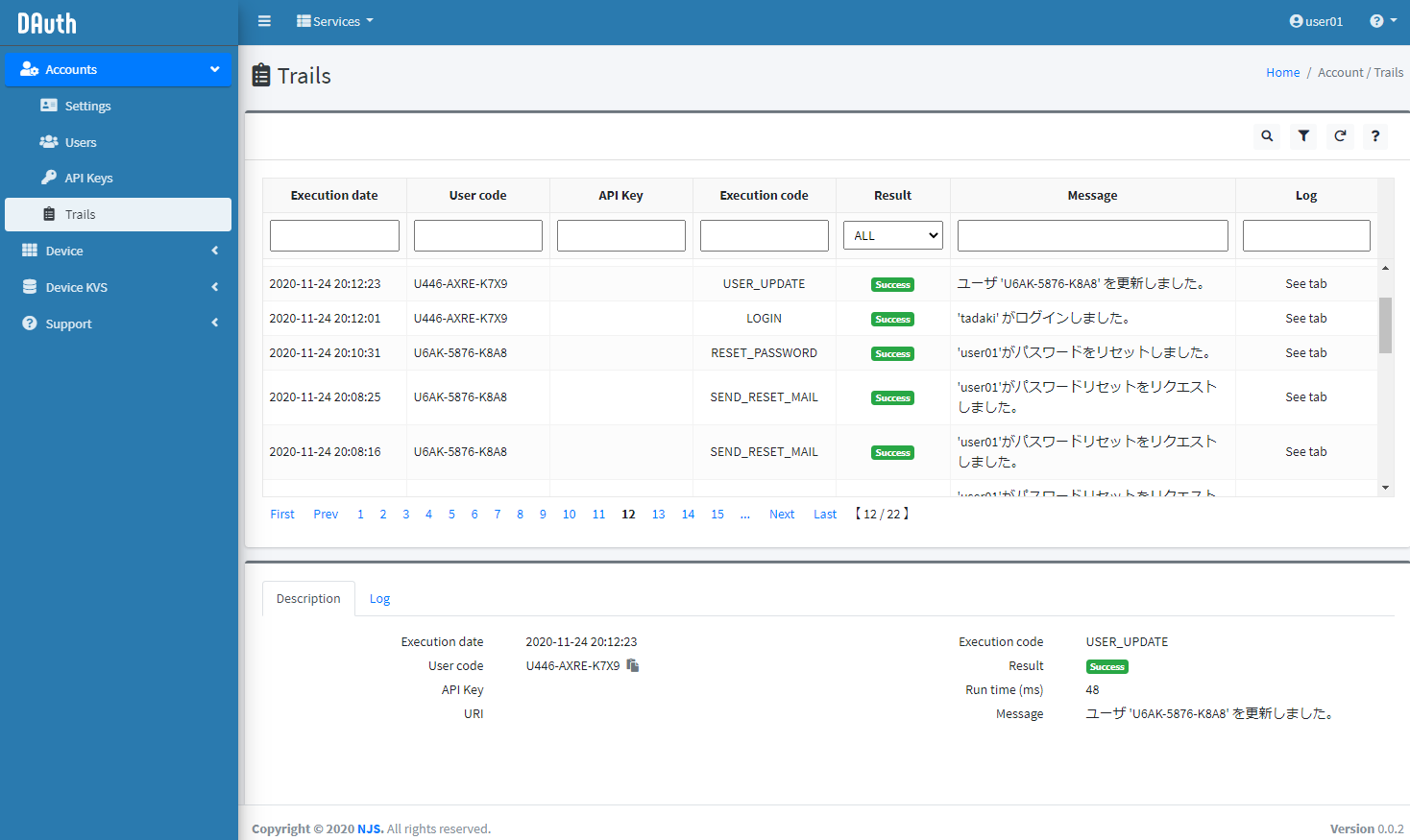
Task: Focus the Message filter field
Action: point(1093,235)
